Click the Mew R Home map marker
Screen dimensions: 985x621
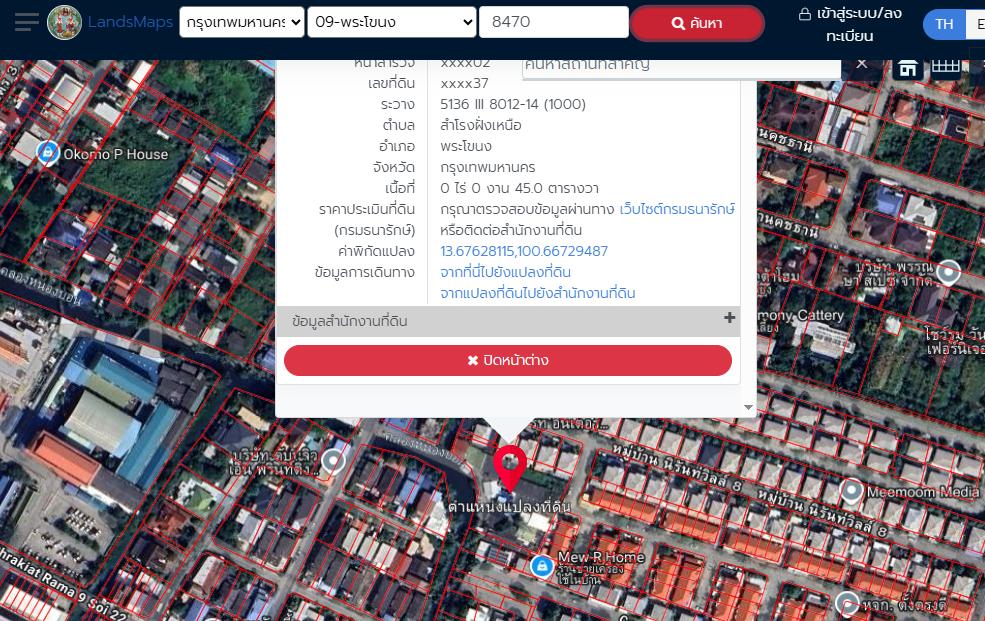pyautogui.click(x=541, y=566)
